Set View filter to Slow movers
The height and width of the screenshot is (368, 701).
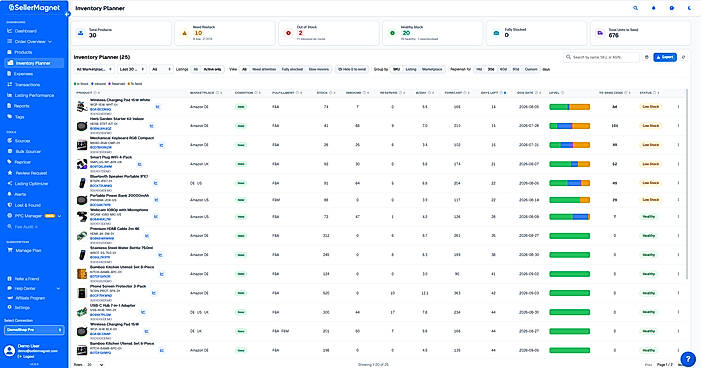pyautogui.click(x=319, y=69)
